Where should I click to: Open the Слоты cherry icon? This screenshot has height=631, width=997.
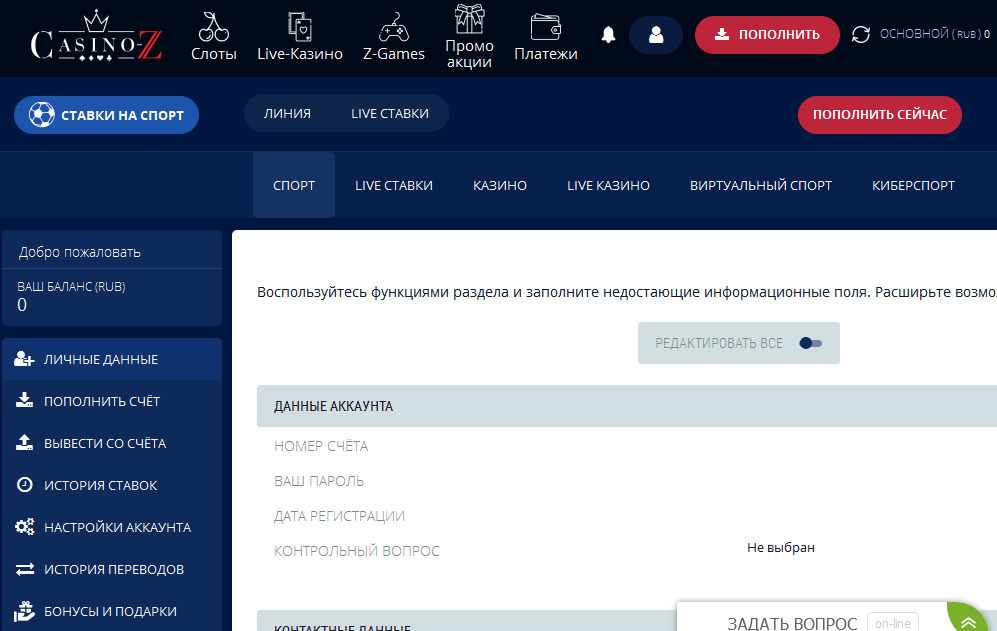click(214, 26)
